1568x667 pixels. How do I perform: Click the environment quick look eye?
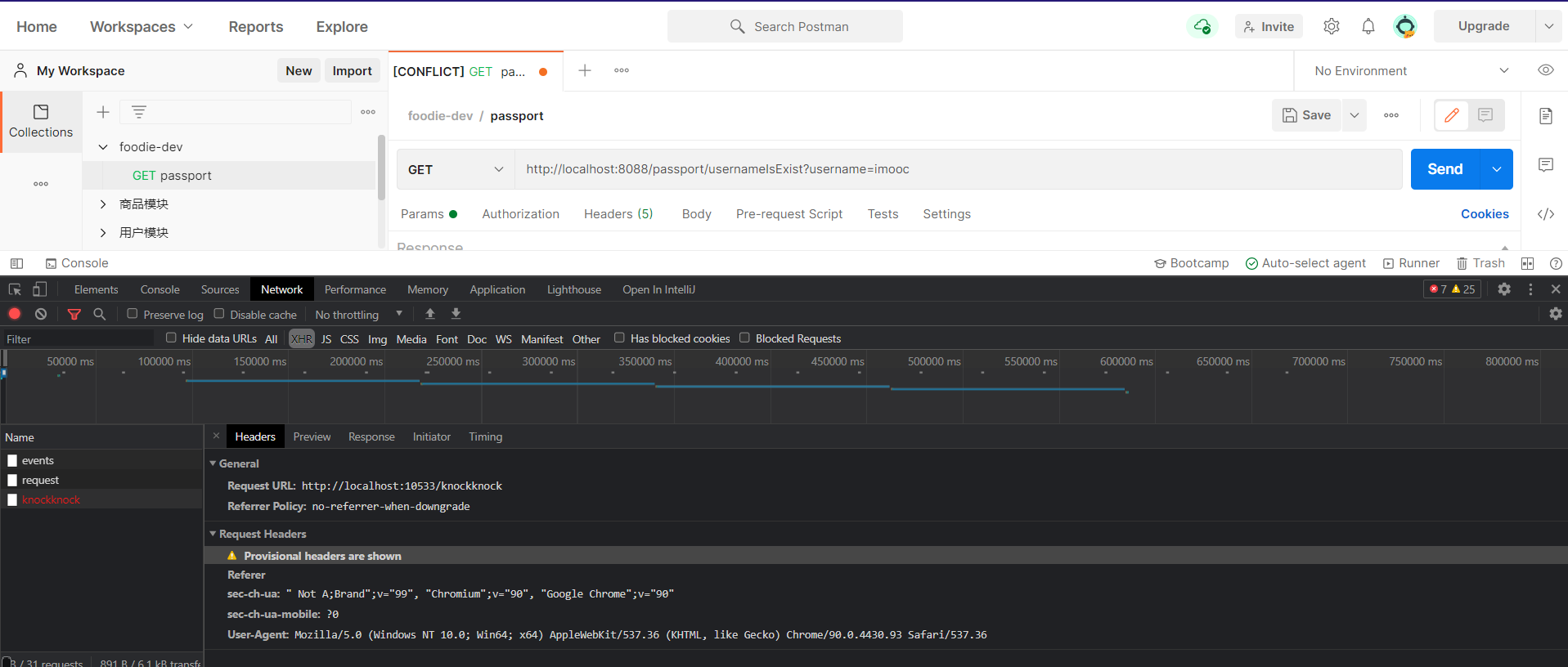[1546, 70]
